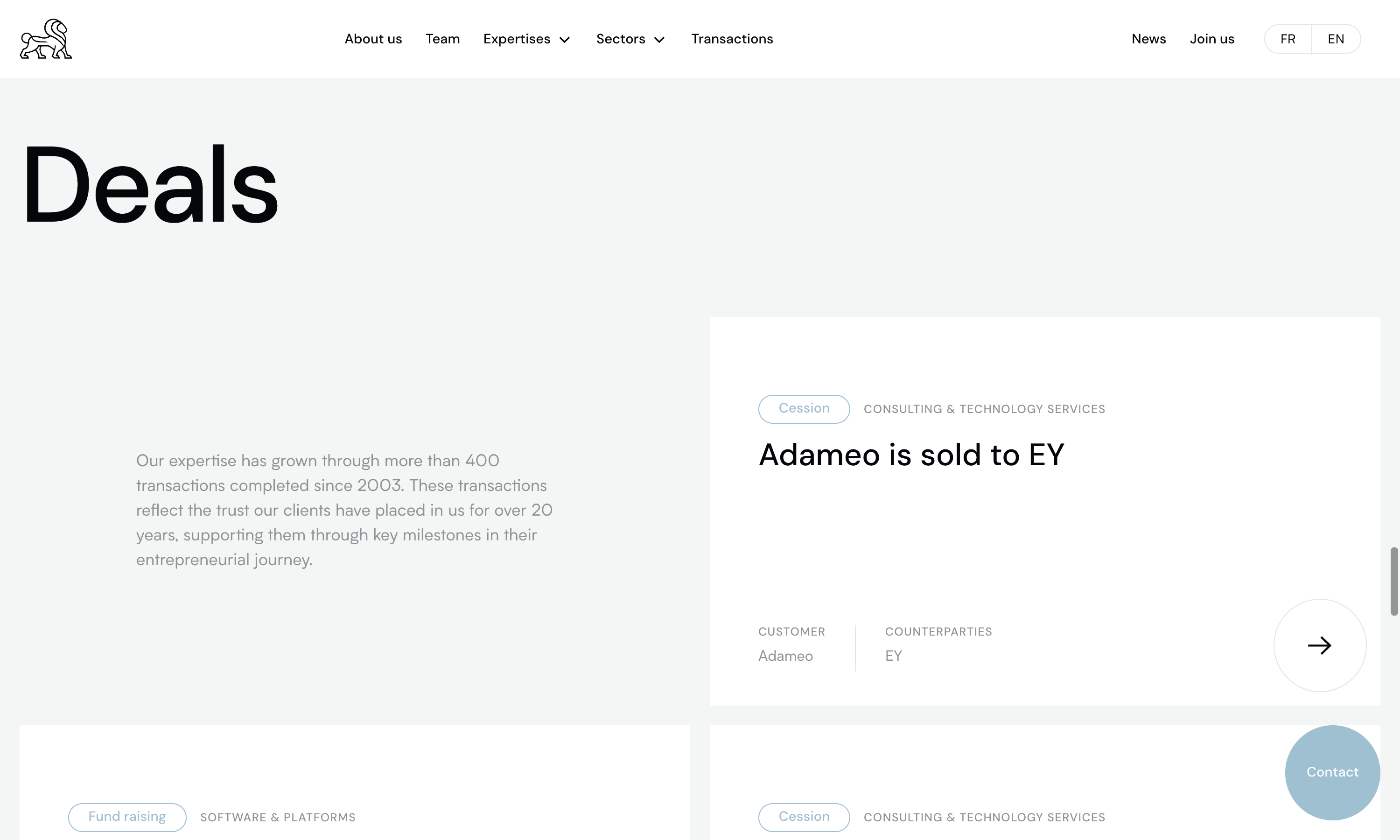Image resolution: width=1400 pixels, height=840 pixels.
Task: Click the Cession tag on Adameo card
Action: (x=804, y=409)
